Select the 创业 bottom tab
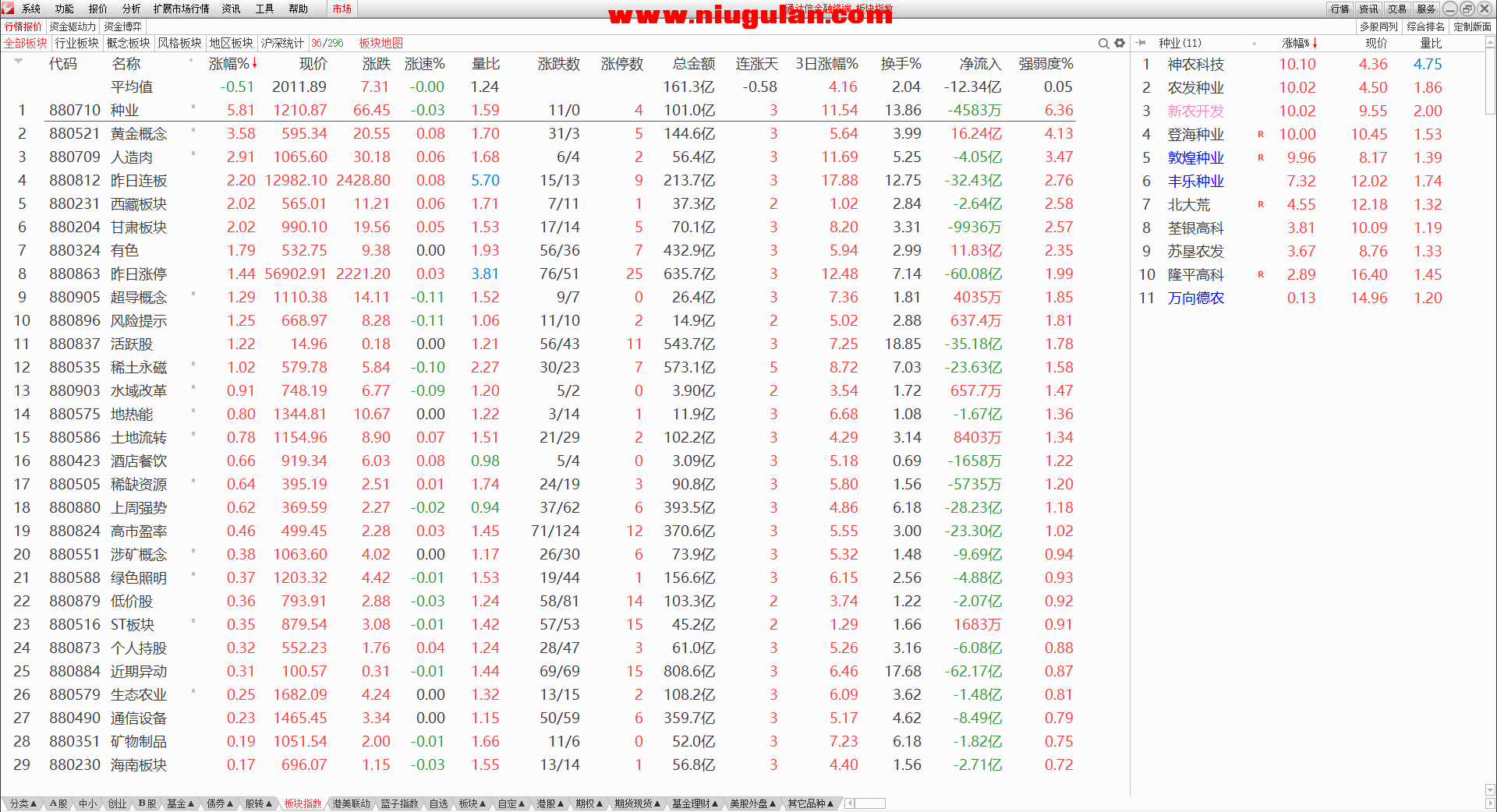Viewport: 1497px width, 812px height. click(117, 803)
